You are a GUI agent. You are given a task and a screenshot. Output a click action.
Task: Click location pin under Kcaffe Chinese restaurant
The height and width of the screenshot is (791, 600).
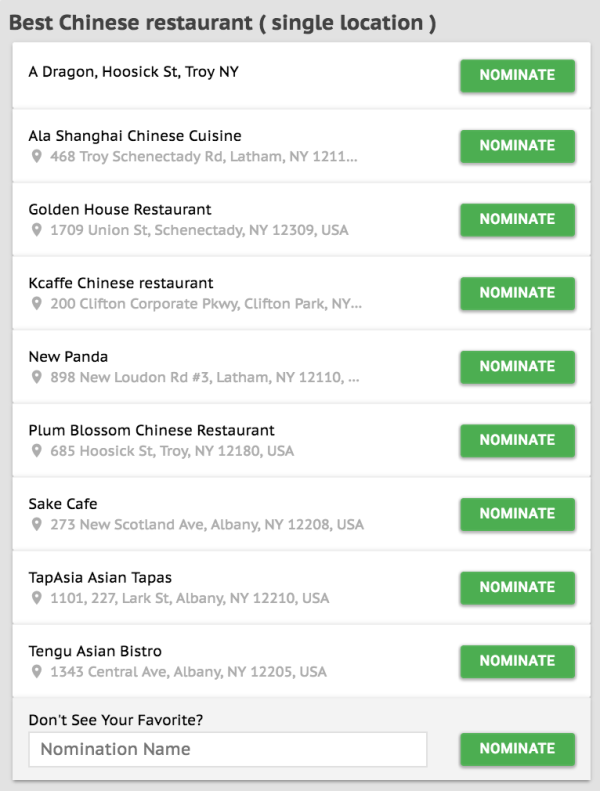click(x=37, y=304)
